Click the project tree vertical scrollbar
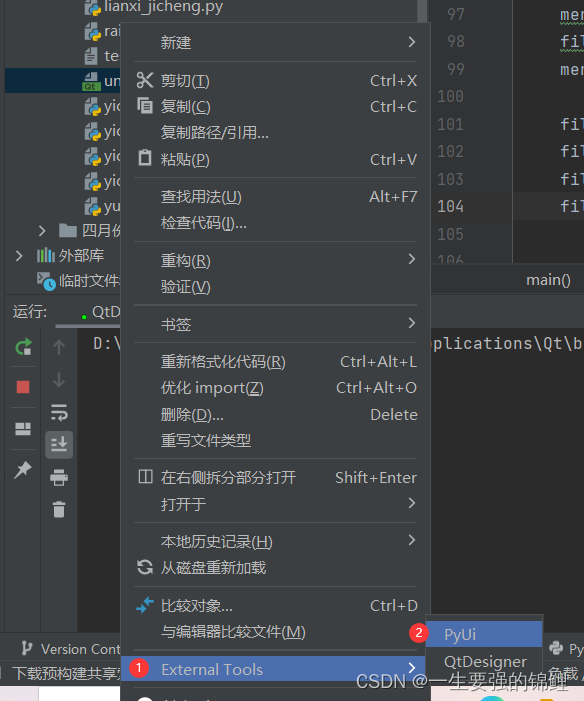 (422, 11)
